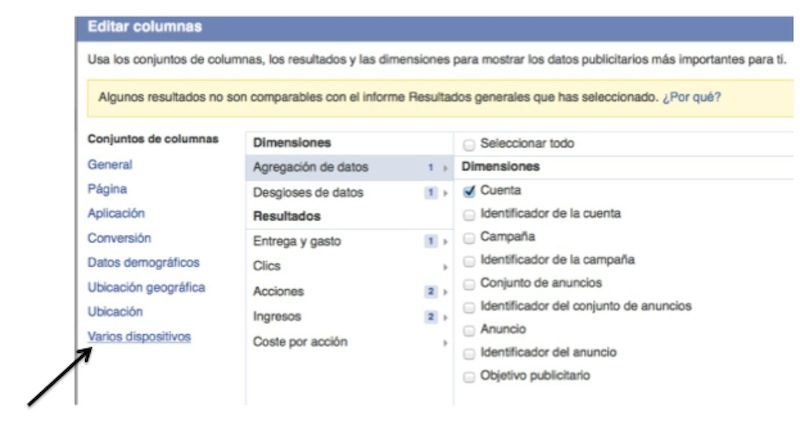Open the Acciones submenu arrow
800x429 pixels.
click(445, 292)
